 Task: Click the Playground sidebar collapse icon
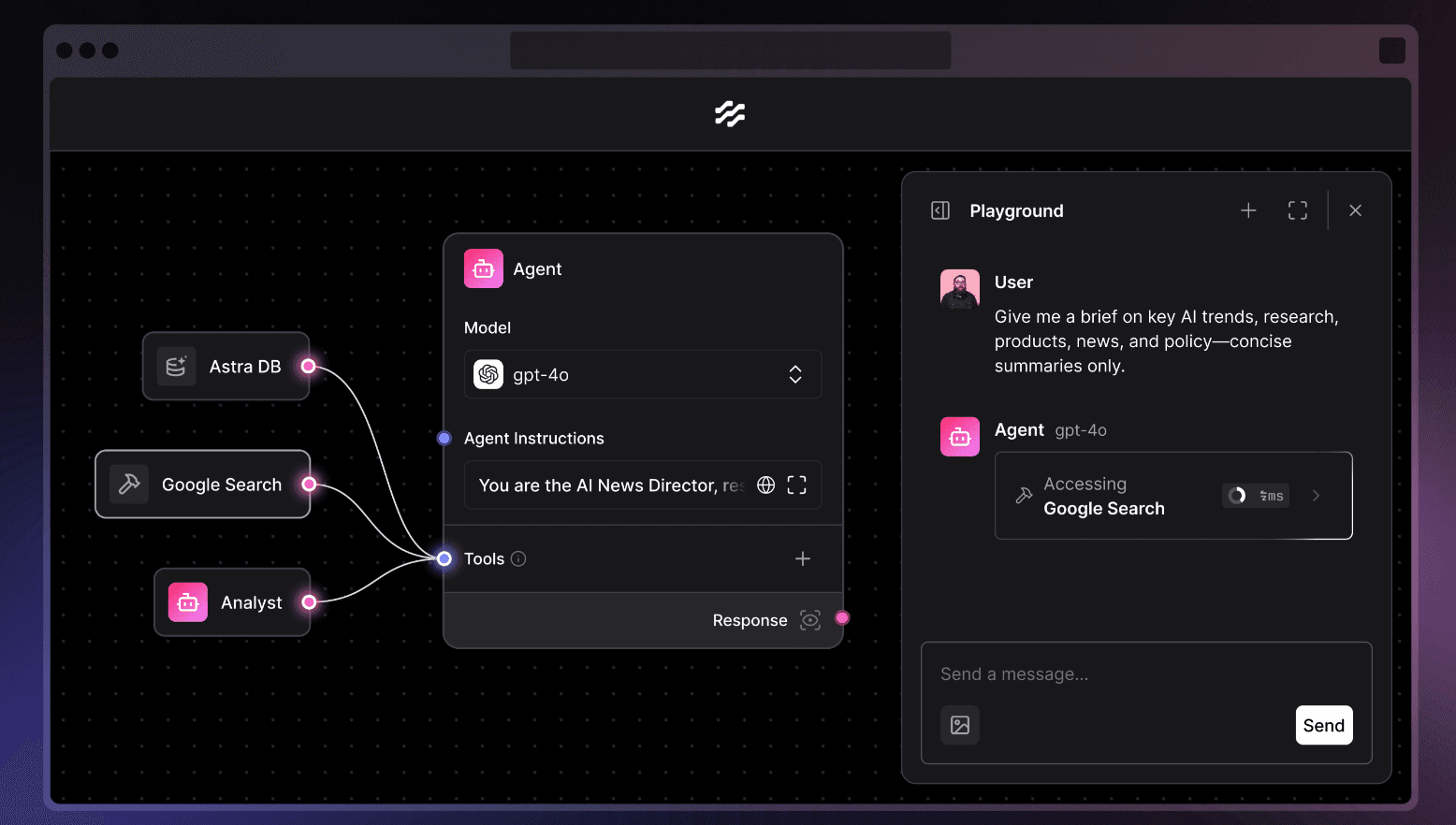pos(940,210)
